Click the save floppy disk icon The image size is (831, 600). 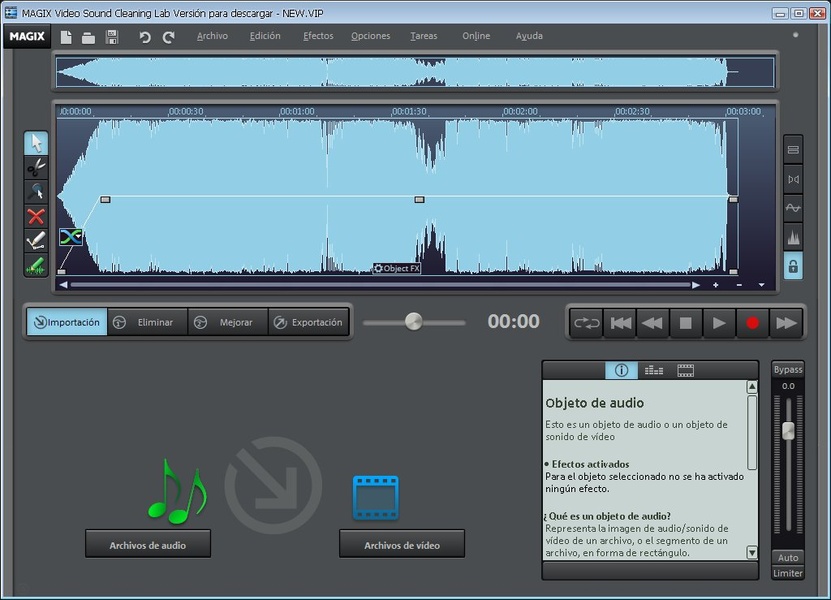pos(112,37)
